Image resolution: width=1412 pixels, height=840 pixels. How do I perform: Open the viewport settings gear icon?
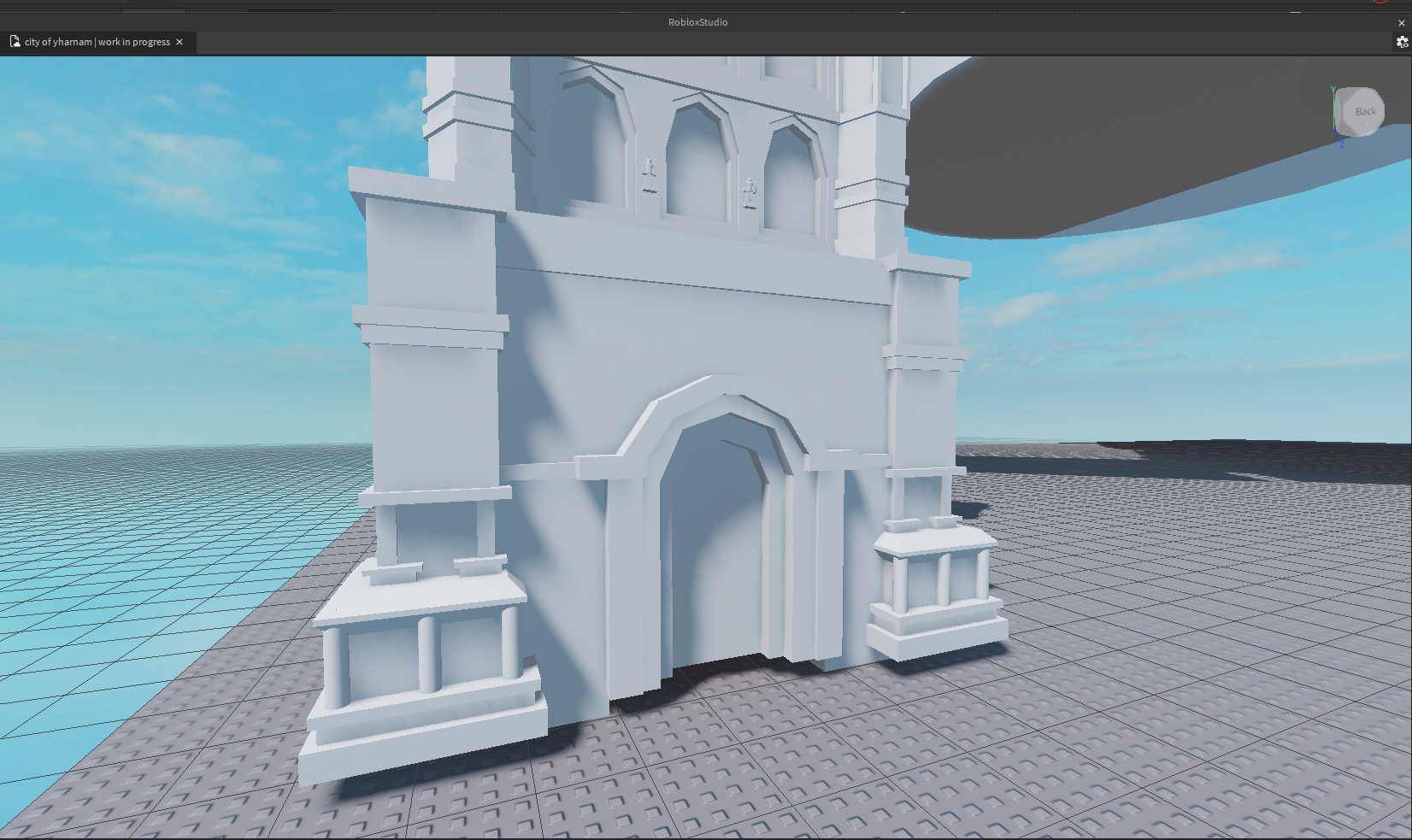[x=1402, y=42]
